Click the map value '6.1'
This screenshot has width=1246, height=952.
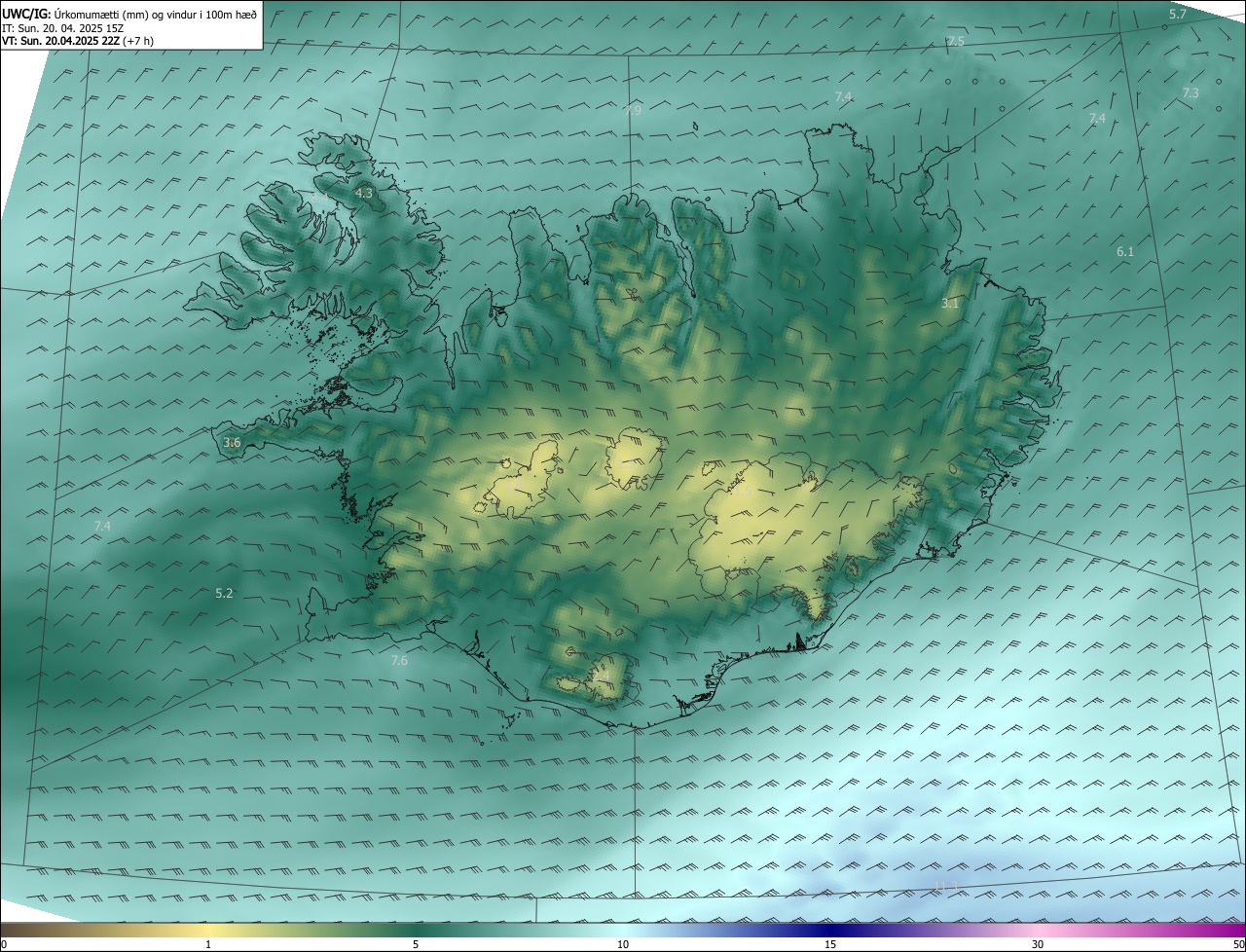(x=1125, y=251)
